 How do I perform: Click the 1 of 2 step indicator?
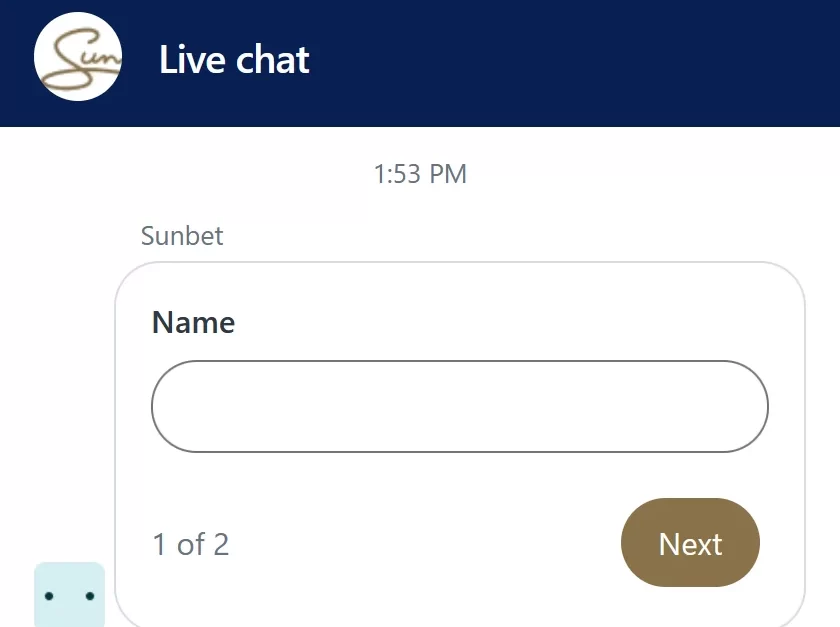pos(191,544)
